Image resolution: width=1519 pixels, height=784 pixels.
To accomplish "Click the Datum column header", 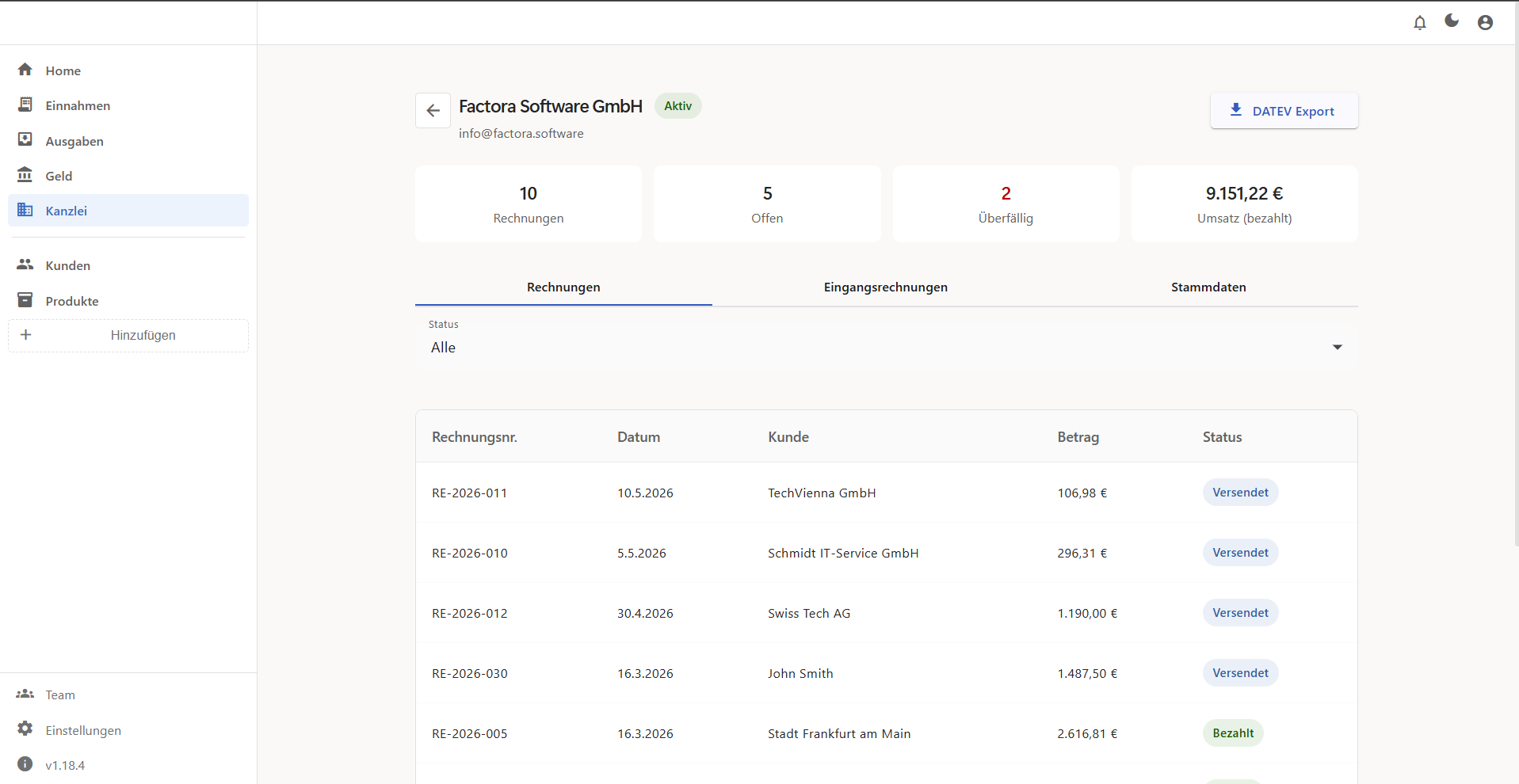I will click(639, 437).
